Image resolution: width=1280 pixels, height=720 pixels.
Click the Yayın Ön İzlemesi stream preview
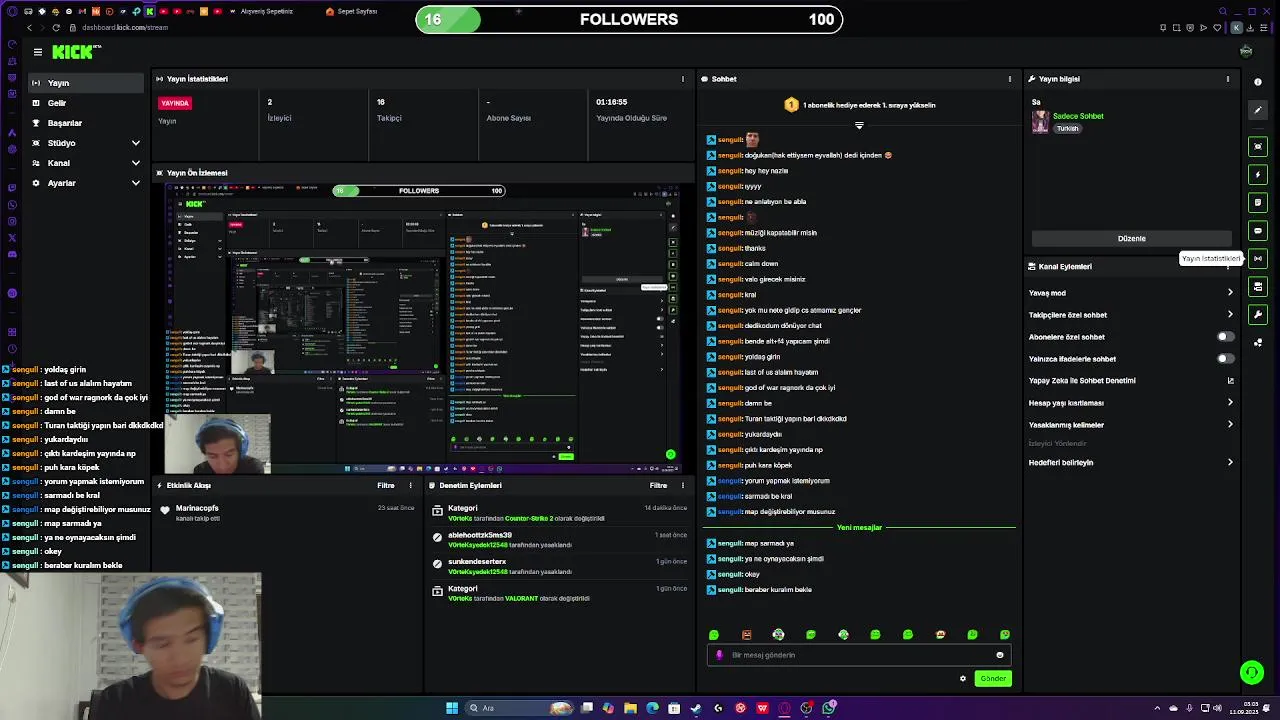click(424, 328)
